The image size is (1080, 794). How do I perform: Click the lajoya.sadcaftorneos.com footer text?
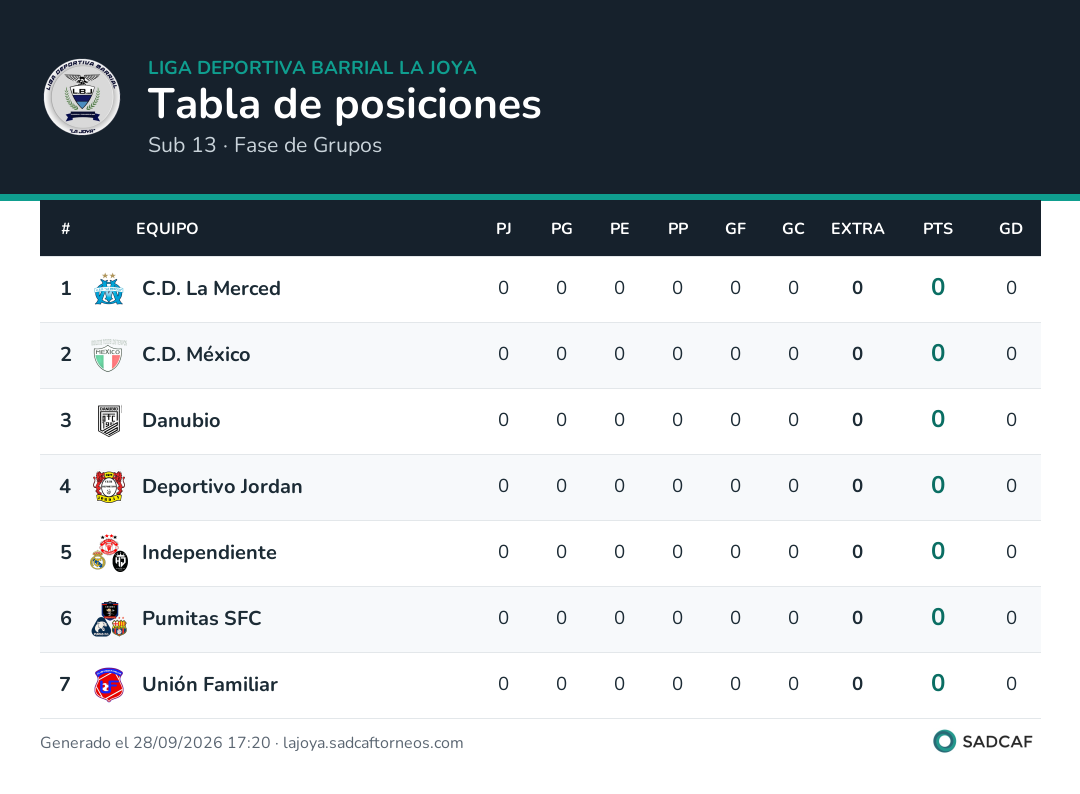click(373, 743)
